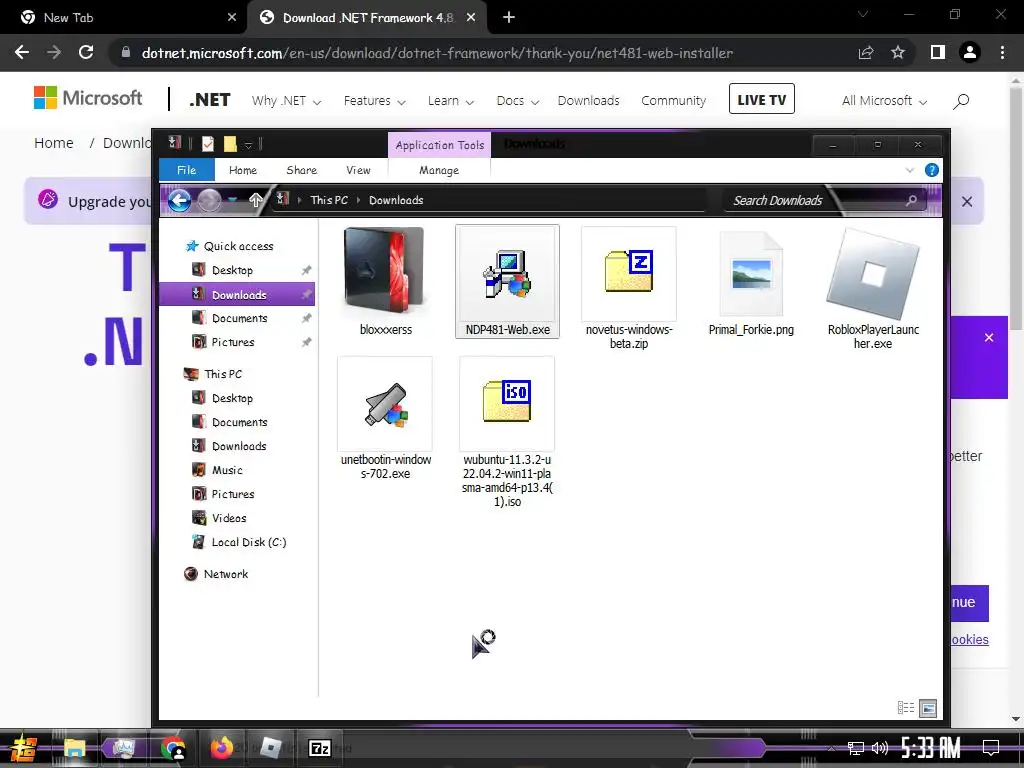Open recent locations dropdown arrow
1024x768 pixels.
(232, 200)
